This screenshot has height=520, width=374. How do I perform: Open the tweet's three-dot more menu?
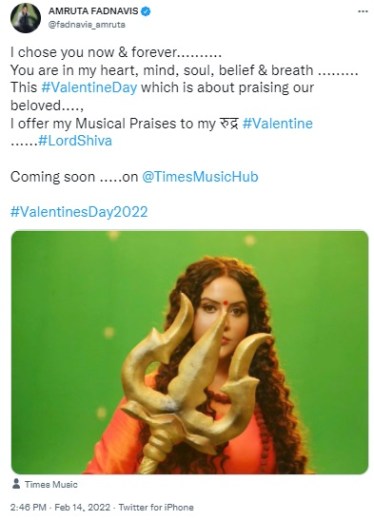click(363, 12)
